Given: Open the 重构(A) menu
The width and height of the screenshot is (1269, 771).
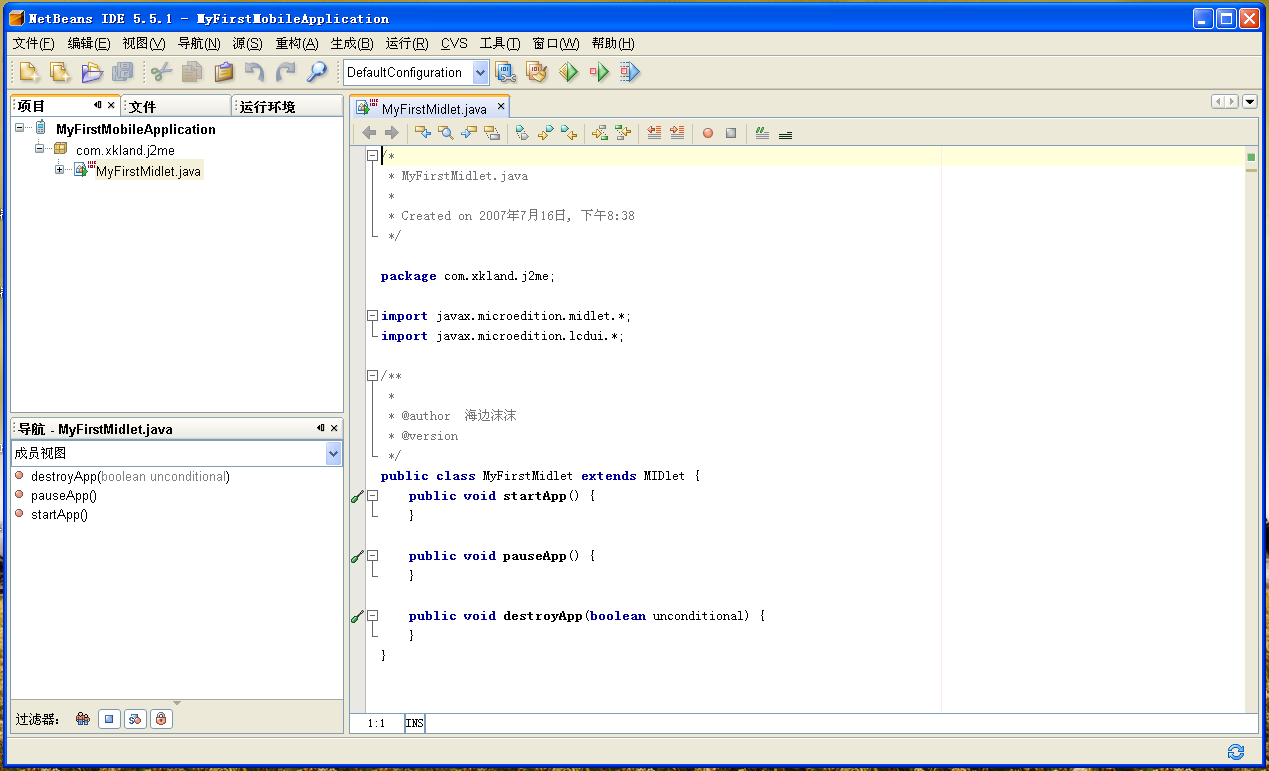Looking at the screenshot, I should pyautogui.click(x=297, y=43).
